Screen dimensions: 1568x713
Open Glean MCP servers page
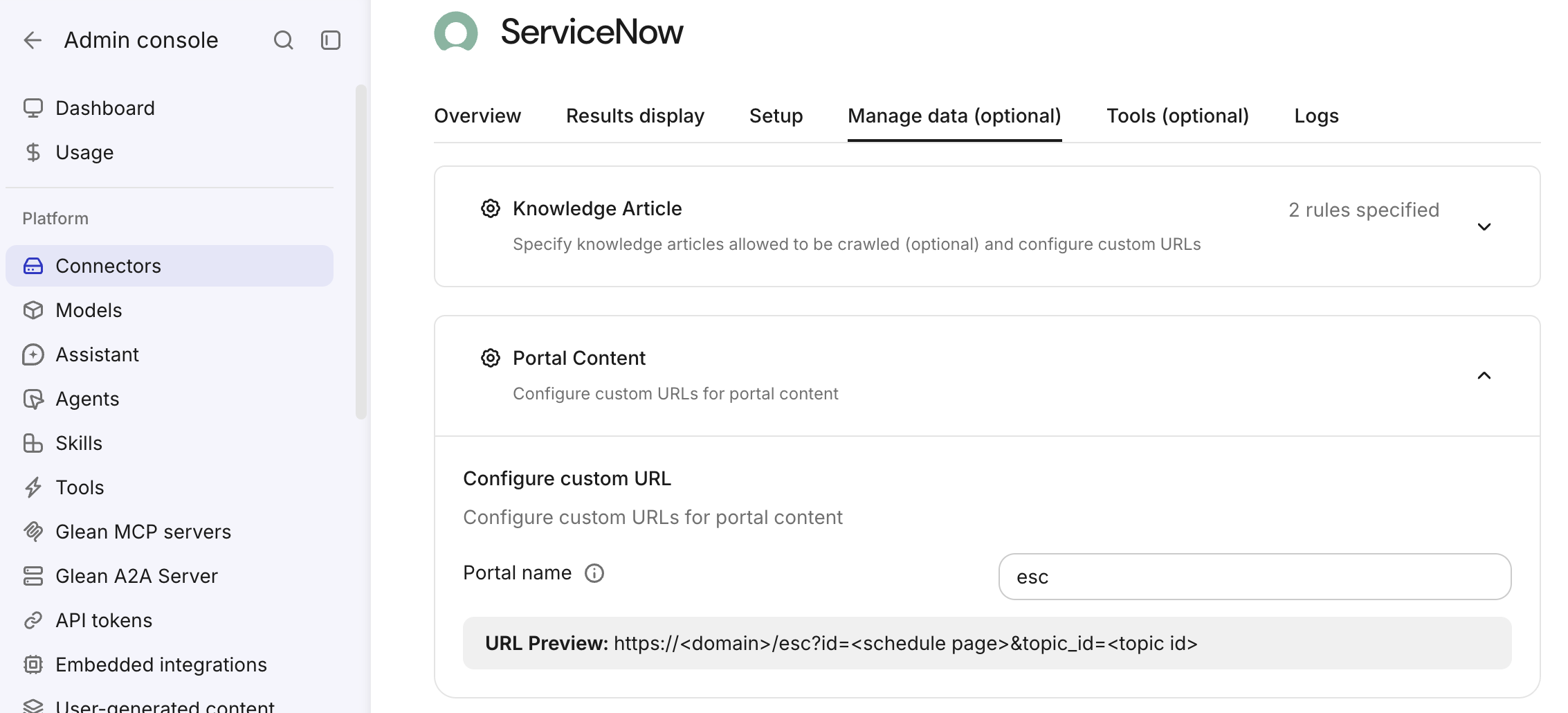click(170, 532)
